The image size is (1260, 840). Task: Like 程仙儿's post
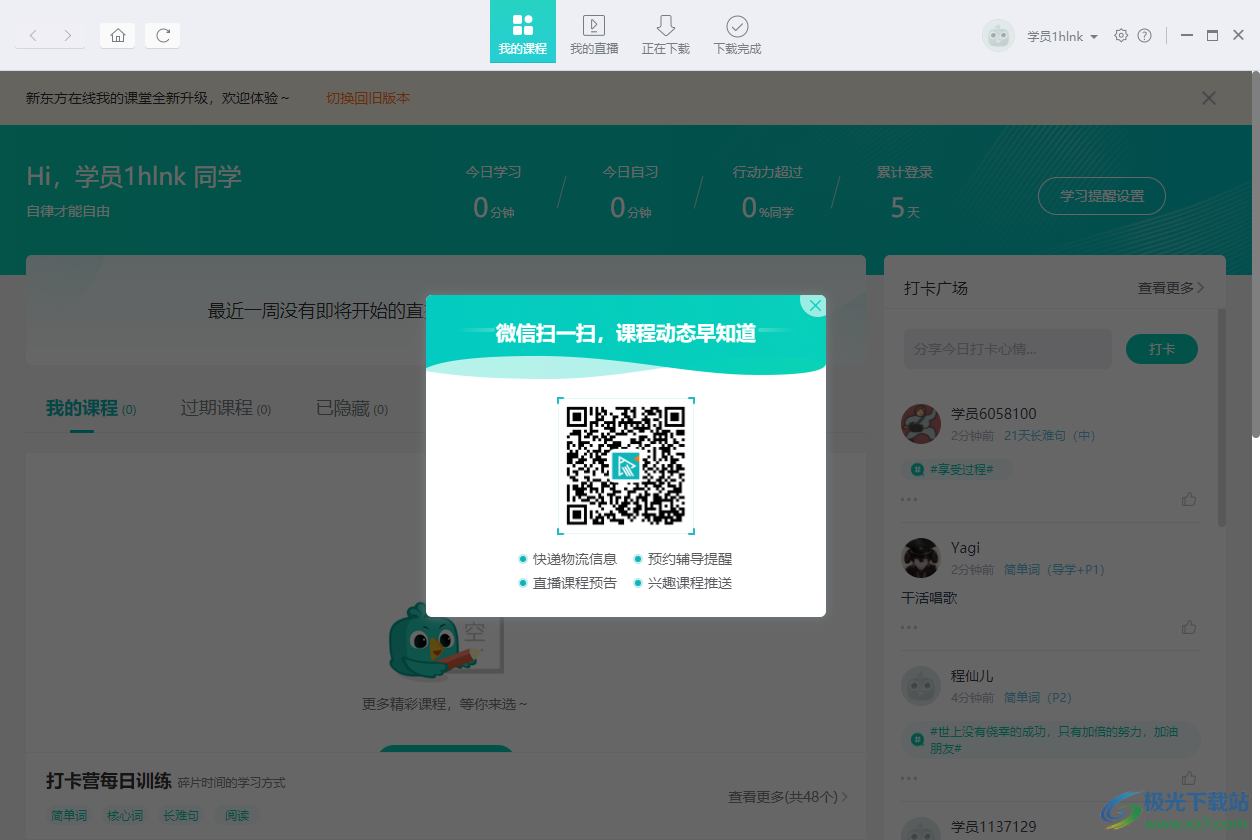tap(1189, 777)
